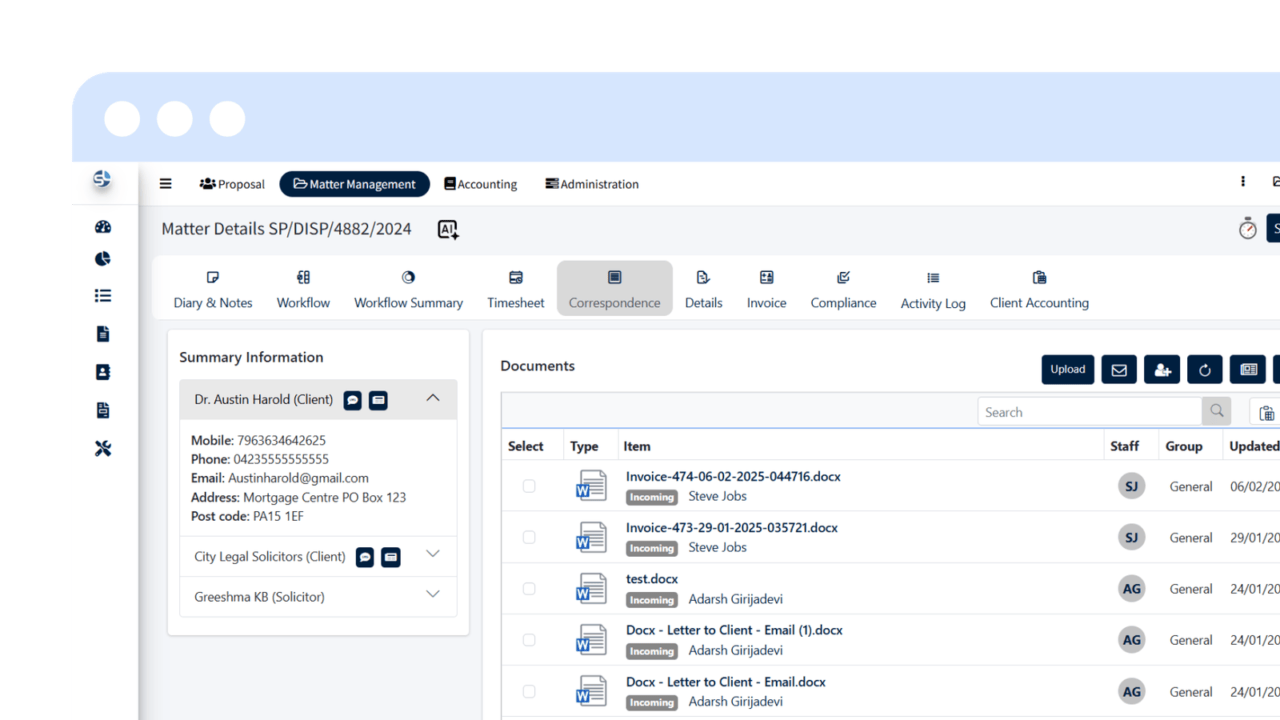Viewport: 1280px width, 720px height.
Task: Expand the City Legal Solicitors entry
Action: 433,556
